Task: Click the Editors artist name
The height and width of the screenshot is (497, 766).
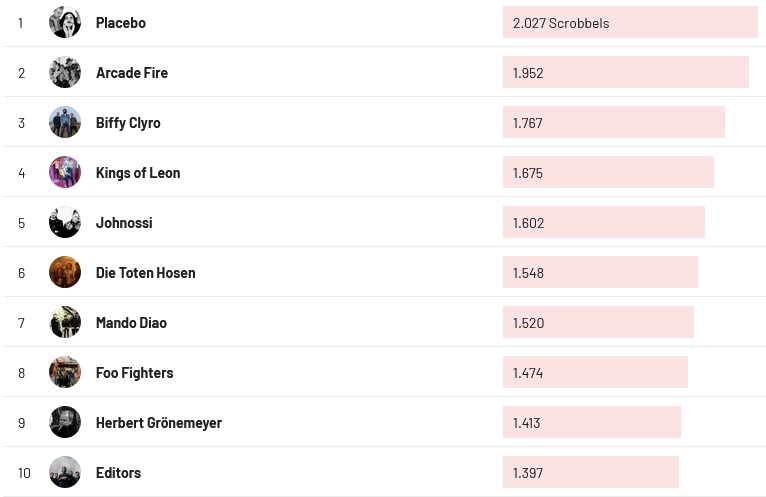Action: point(118,472)
